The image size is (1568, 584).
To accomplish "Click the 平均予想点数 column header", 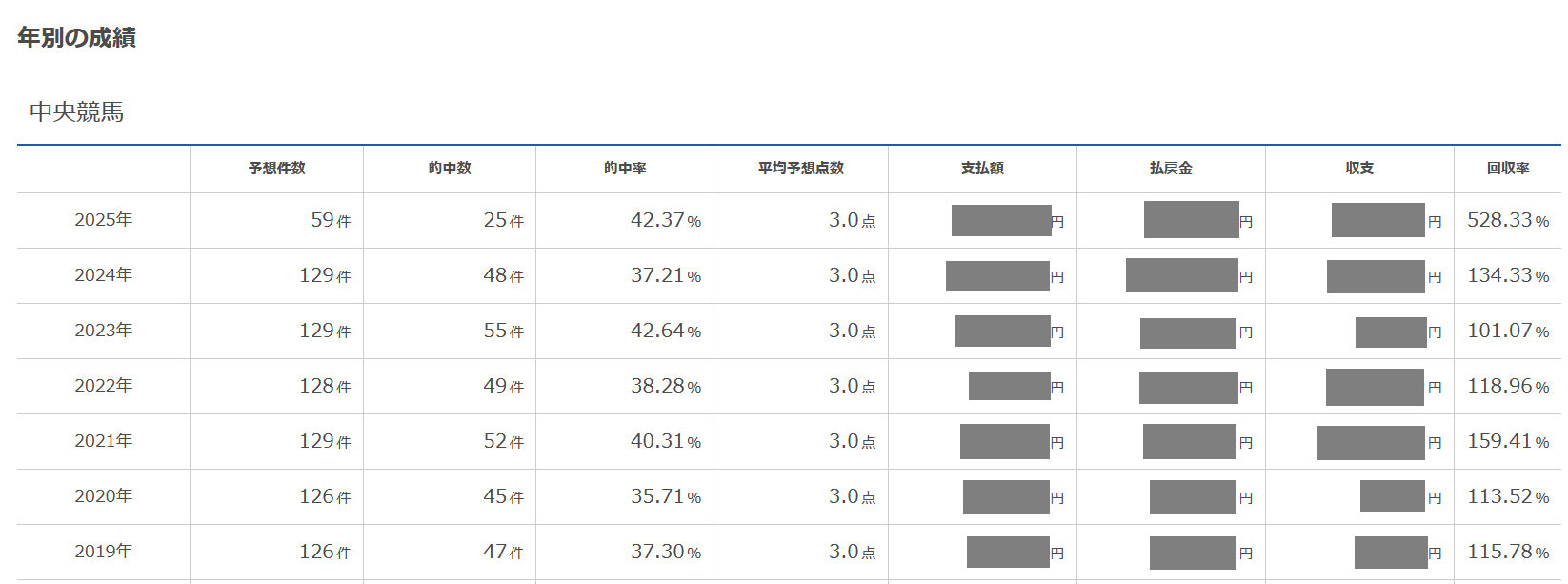I will click(801, 169).
